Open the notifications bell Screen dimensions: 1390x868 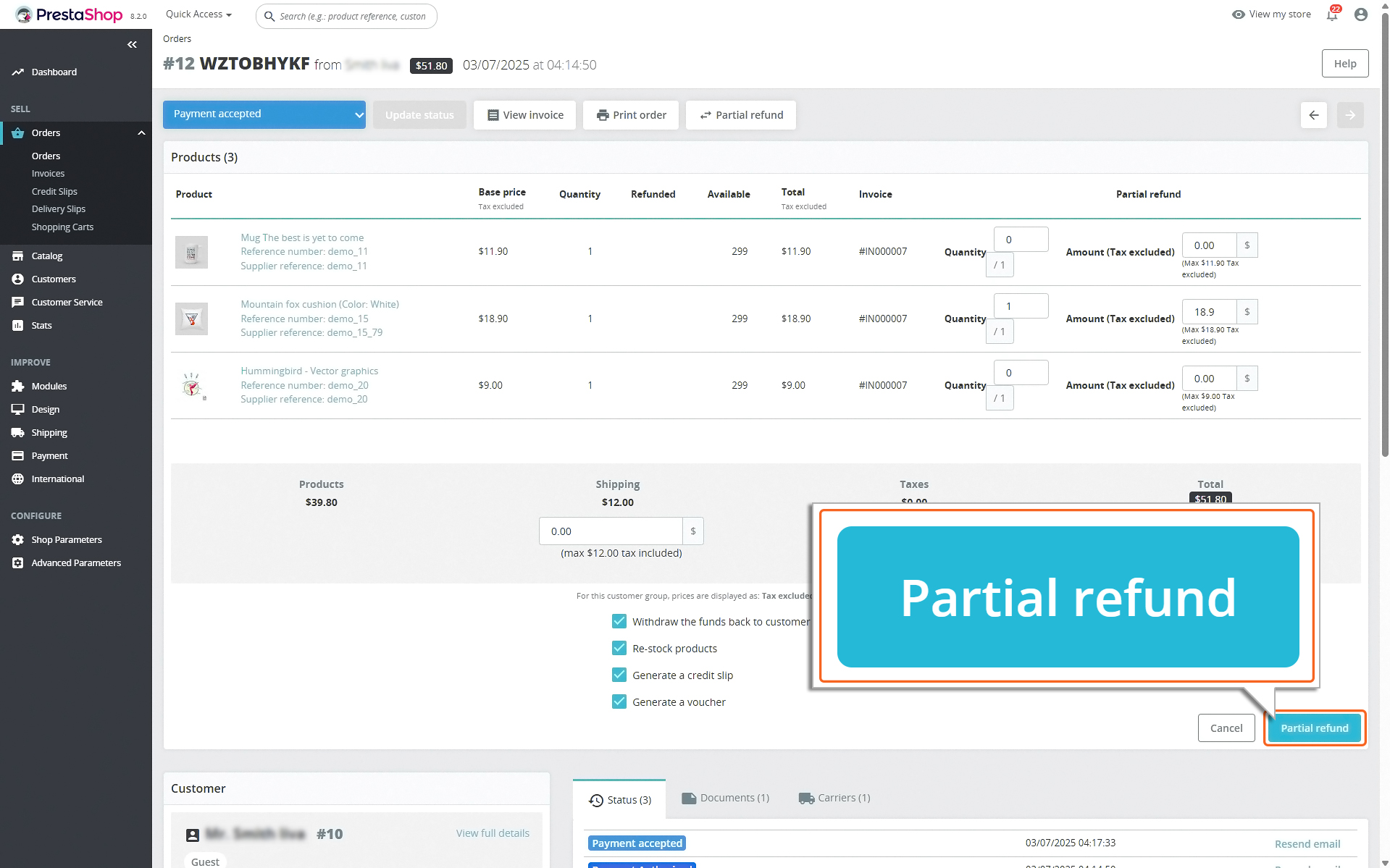point(1332,14)
